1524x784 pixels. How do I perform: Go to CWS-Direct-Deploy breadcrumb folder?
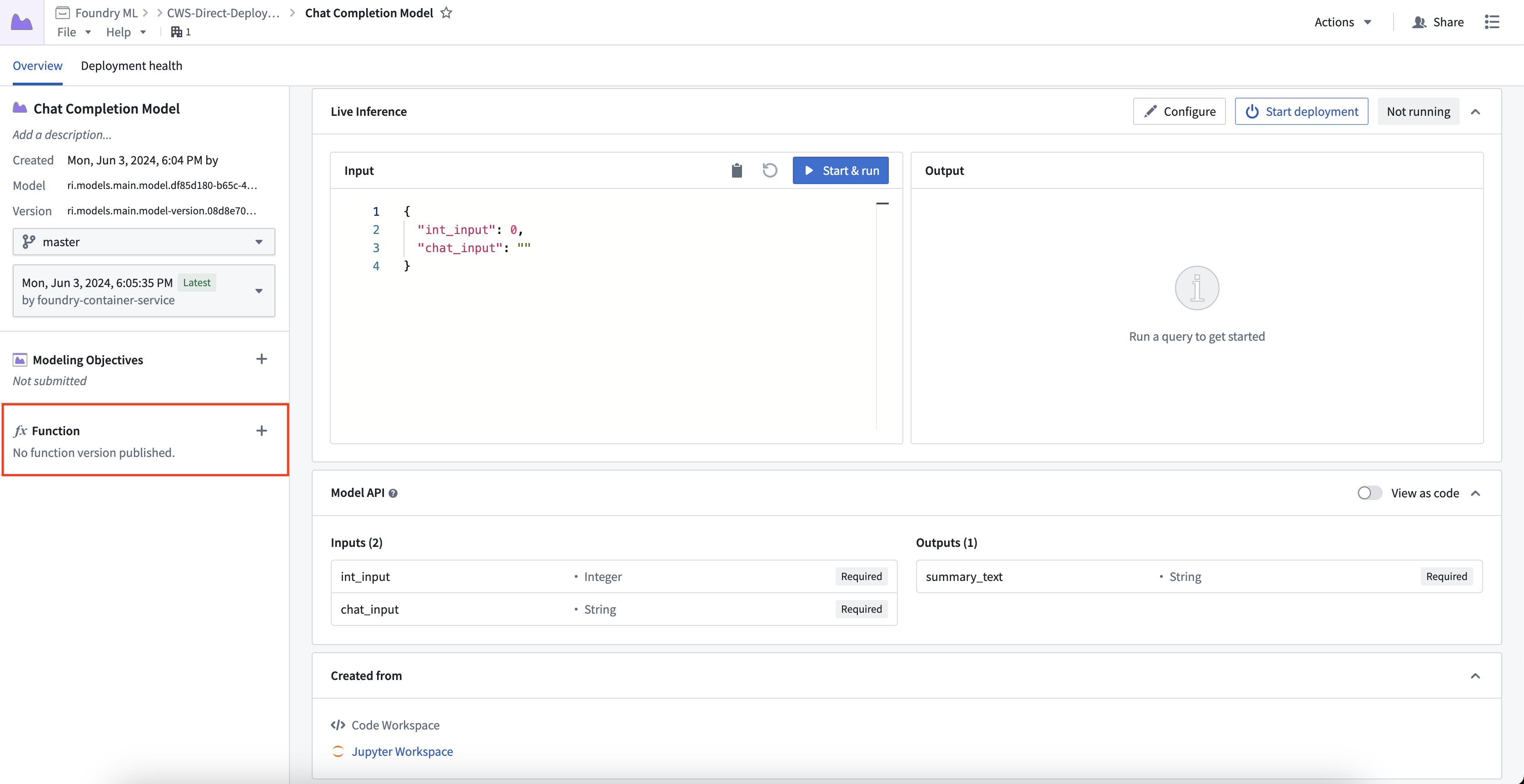[223, 12]
